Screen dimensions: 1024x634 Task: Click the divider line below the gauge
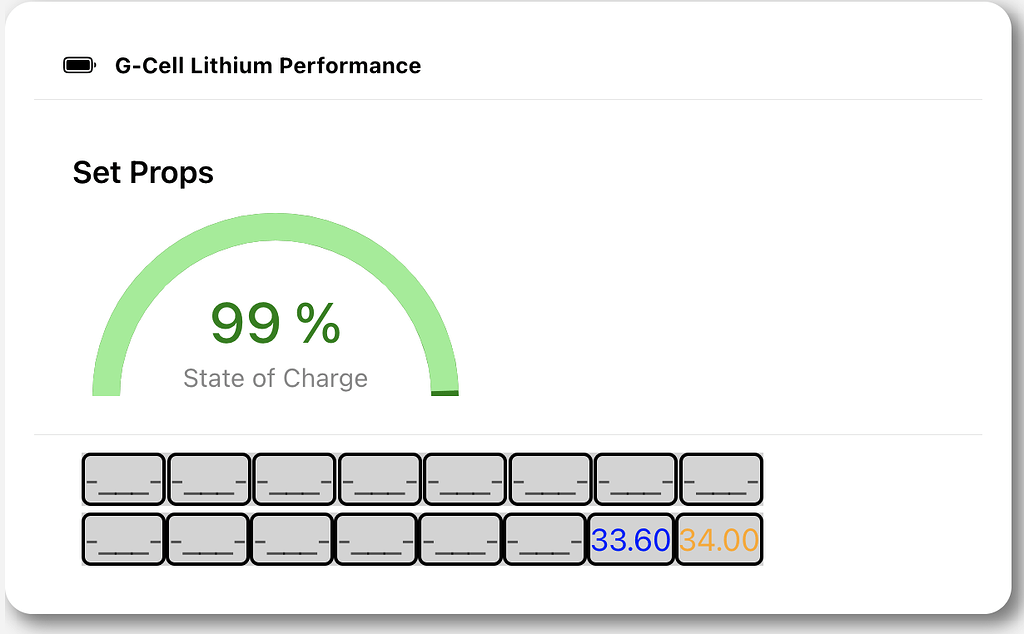click(x=508, y=434)
